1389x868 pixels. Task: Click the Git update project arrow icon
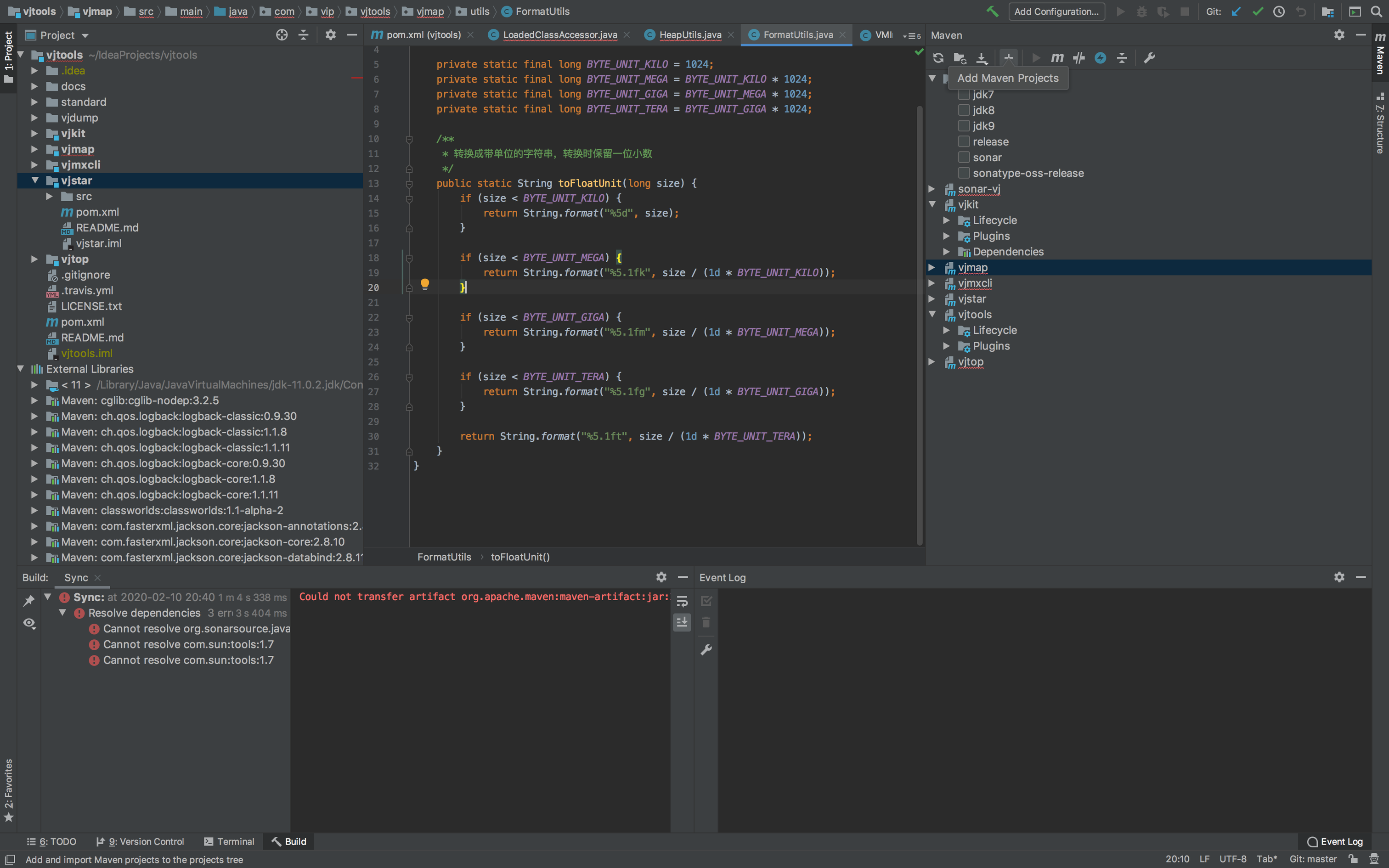click(x=1237, y=11)
